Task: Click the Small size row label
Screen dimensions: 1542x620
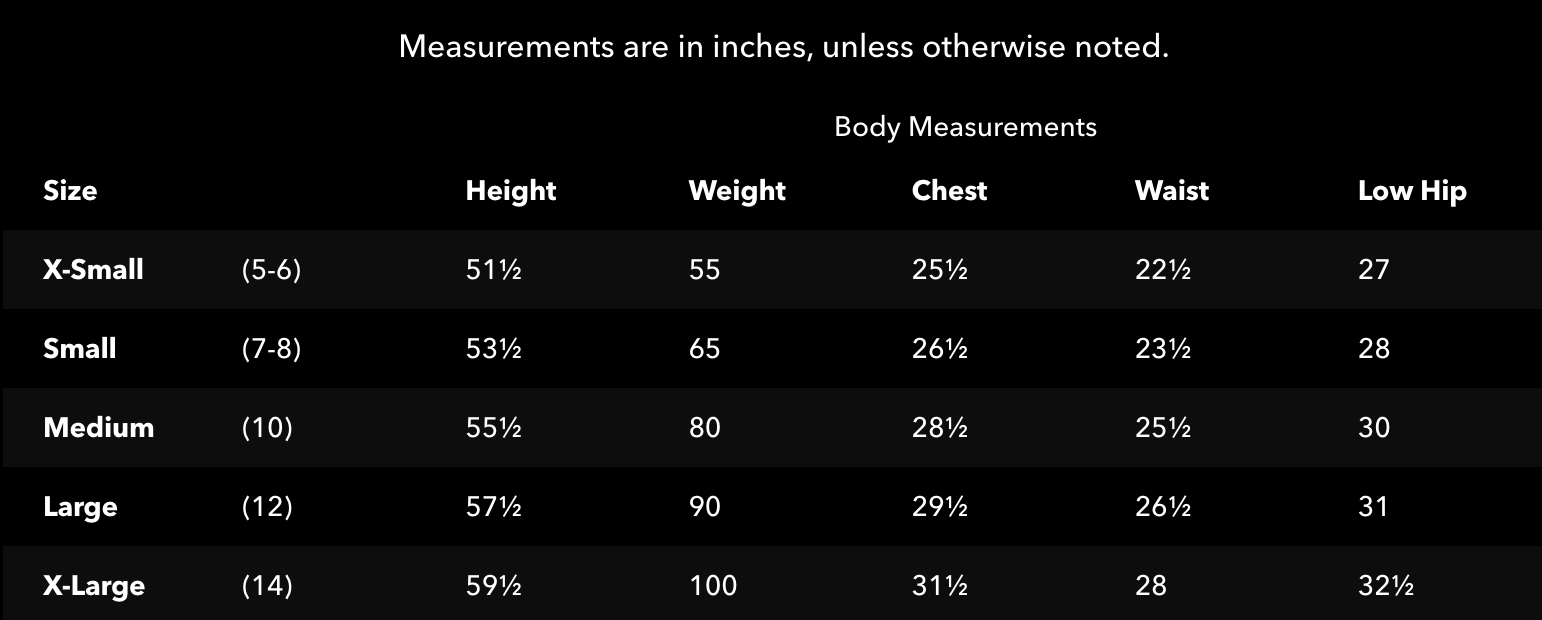Action: 80,349
